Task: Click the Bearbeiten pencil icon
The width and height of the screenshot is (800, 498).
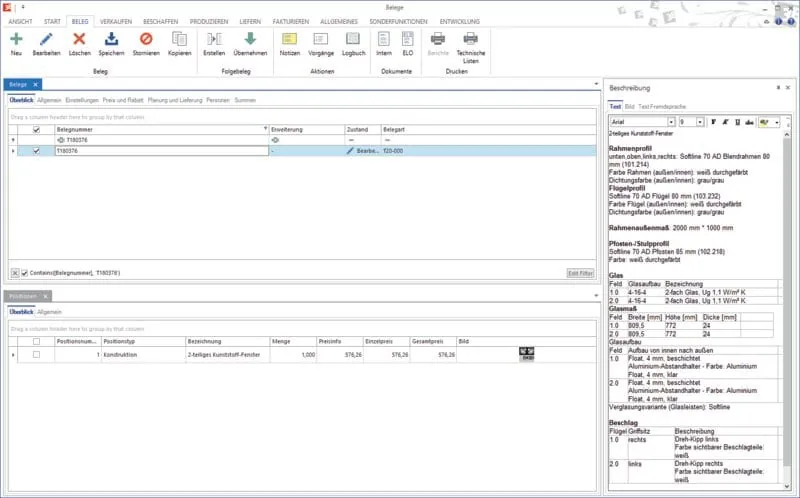Action: (46, 39)
